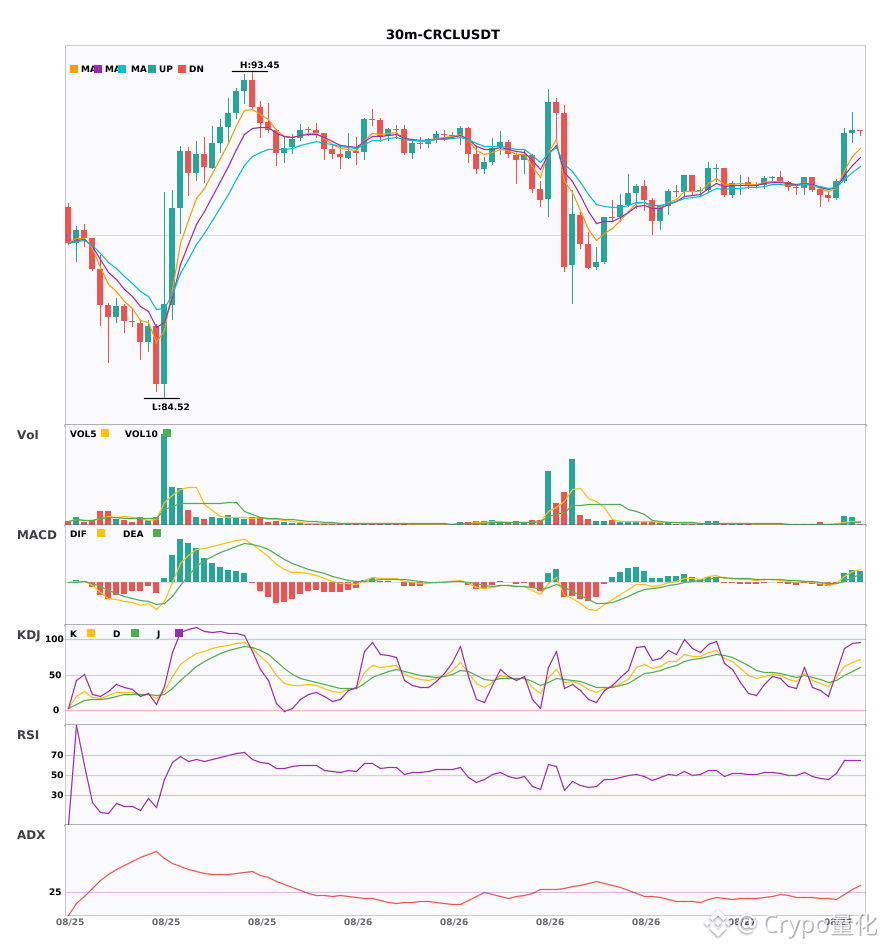Select the green D line swatch

coord(135,633)
